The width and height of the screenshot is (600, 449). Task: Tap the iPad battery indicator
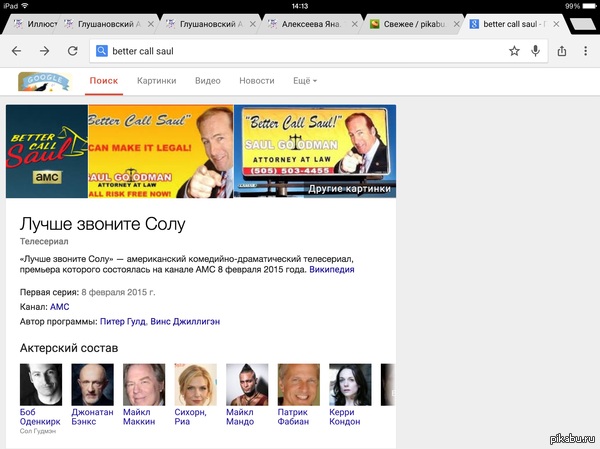click(589, 6)
